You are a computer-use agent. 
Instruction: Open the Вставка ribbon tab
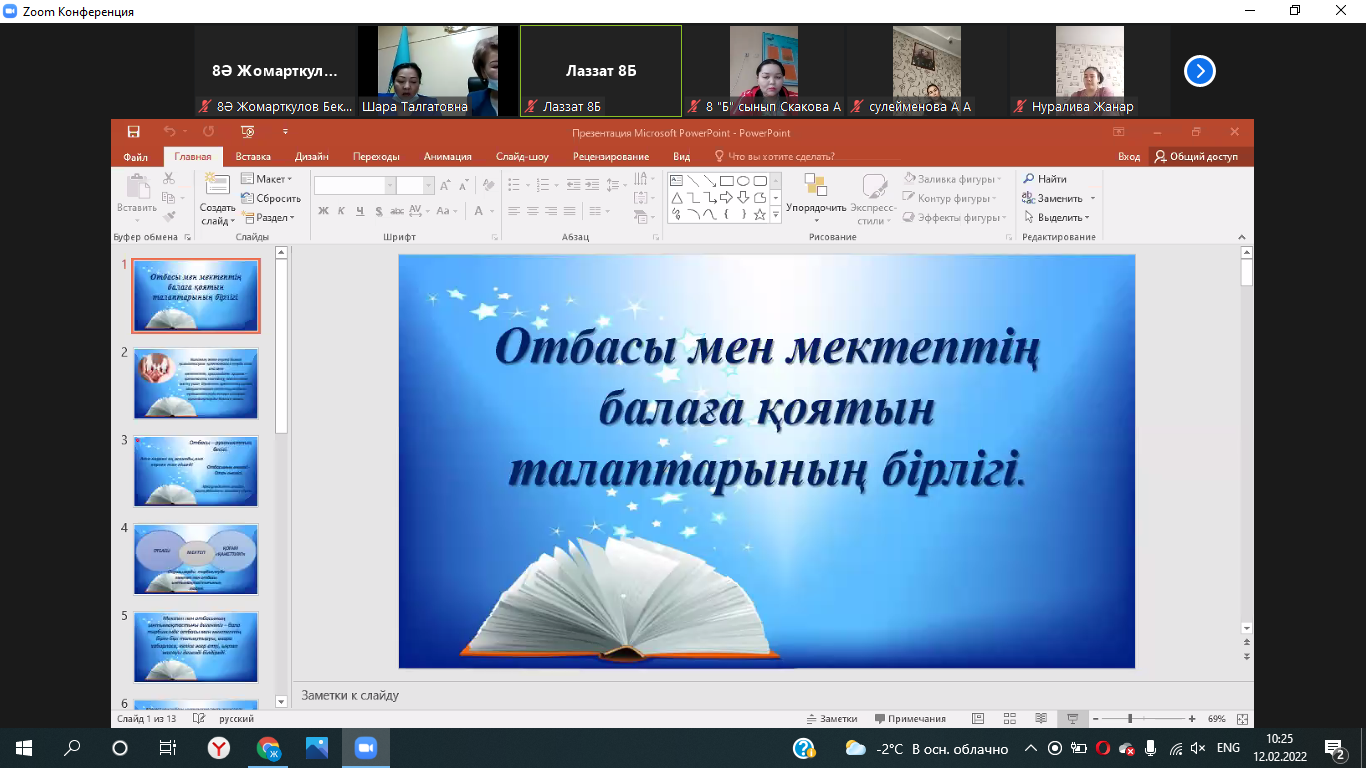(253, 157)
